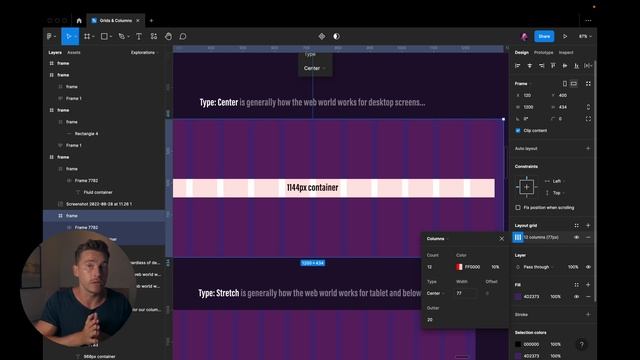Select the Comment tool
Screen dimensions: 640x360
click(x=183, y=36)
